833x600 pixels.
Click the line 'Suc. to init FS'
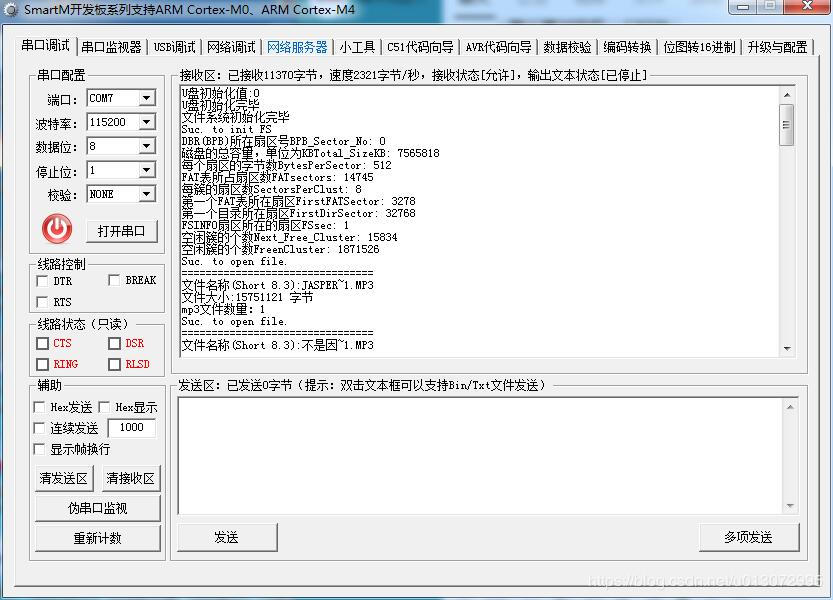(227, 129)
